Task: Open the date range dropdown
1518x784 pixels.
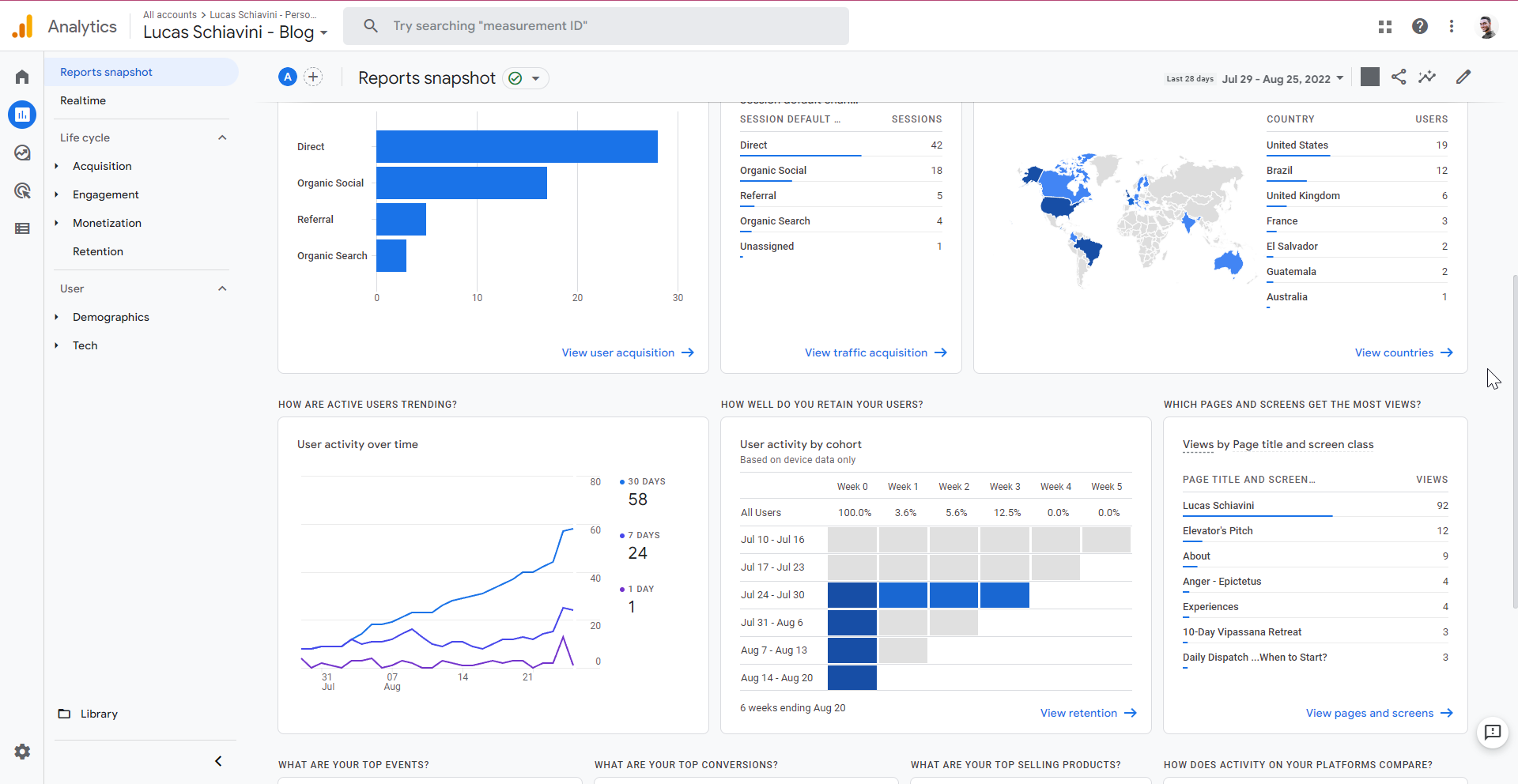Action: pyautogui.click(x=1282, y=78)
